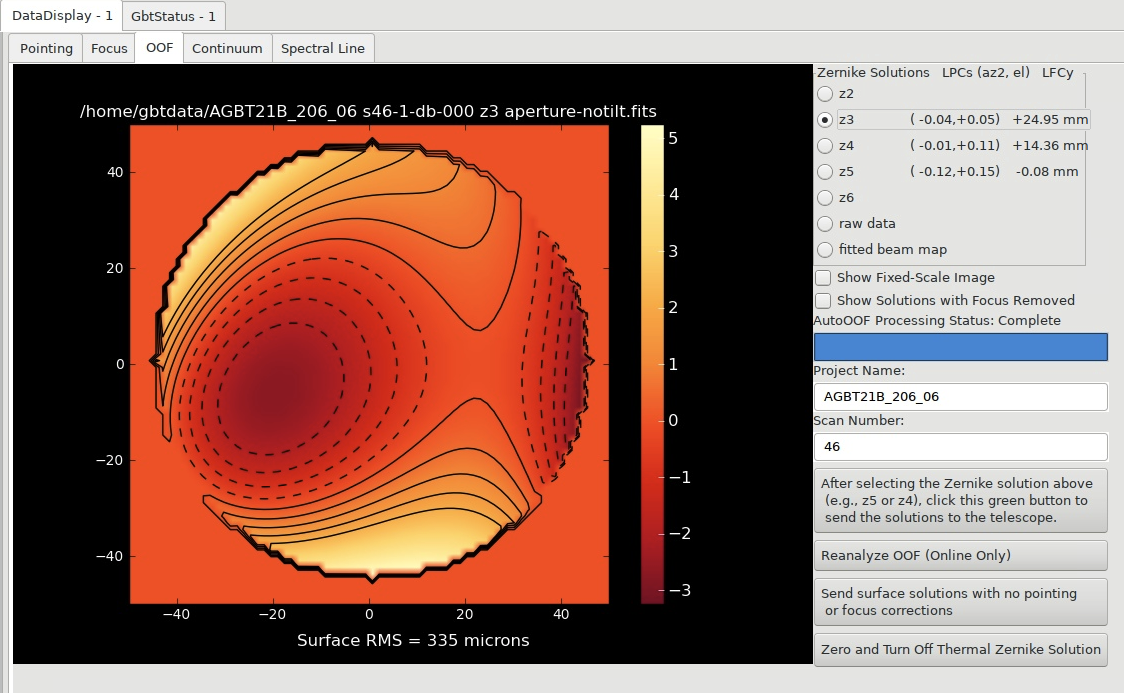Zero and Turn Off Thermal Zernike Solution
1124x693 pixels.
click(961, 649)
